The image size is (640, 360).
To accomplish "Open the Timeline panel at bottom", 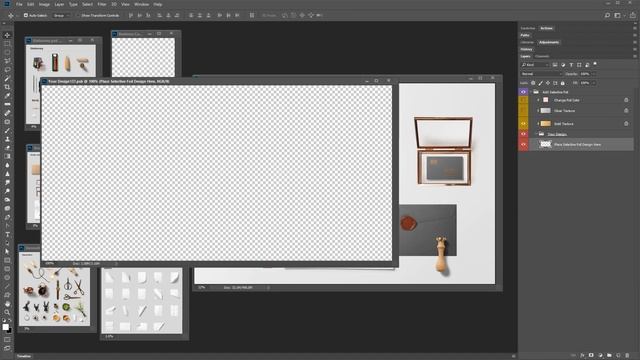I will 24,356.
